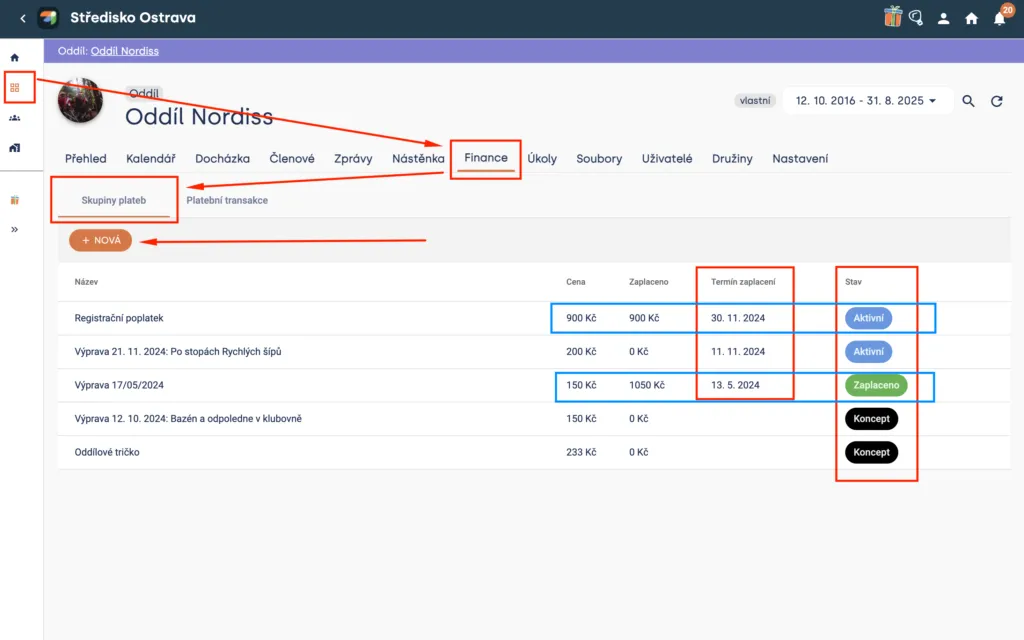Click the + NOVÁ button
The height and width of the screenshot is (640, 1024).
(x=101, y=240)
